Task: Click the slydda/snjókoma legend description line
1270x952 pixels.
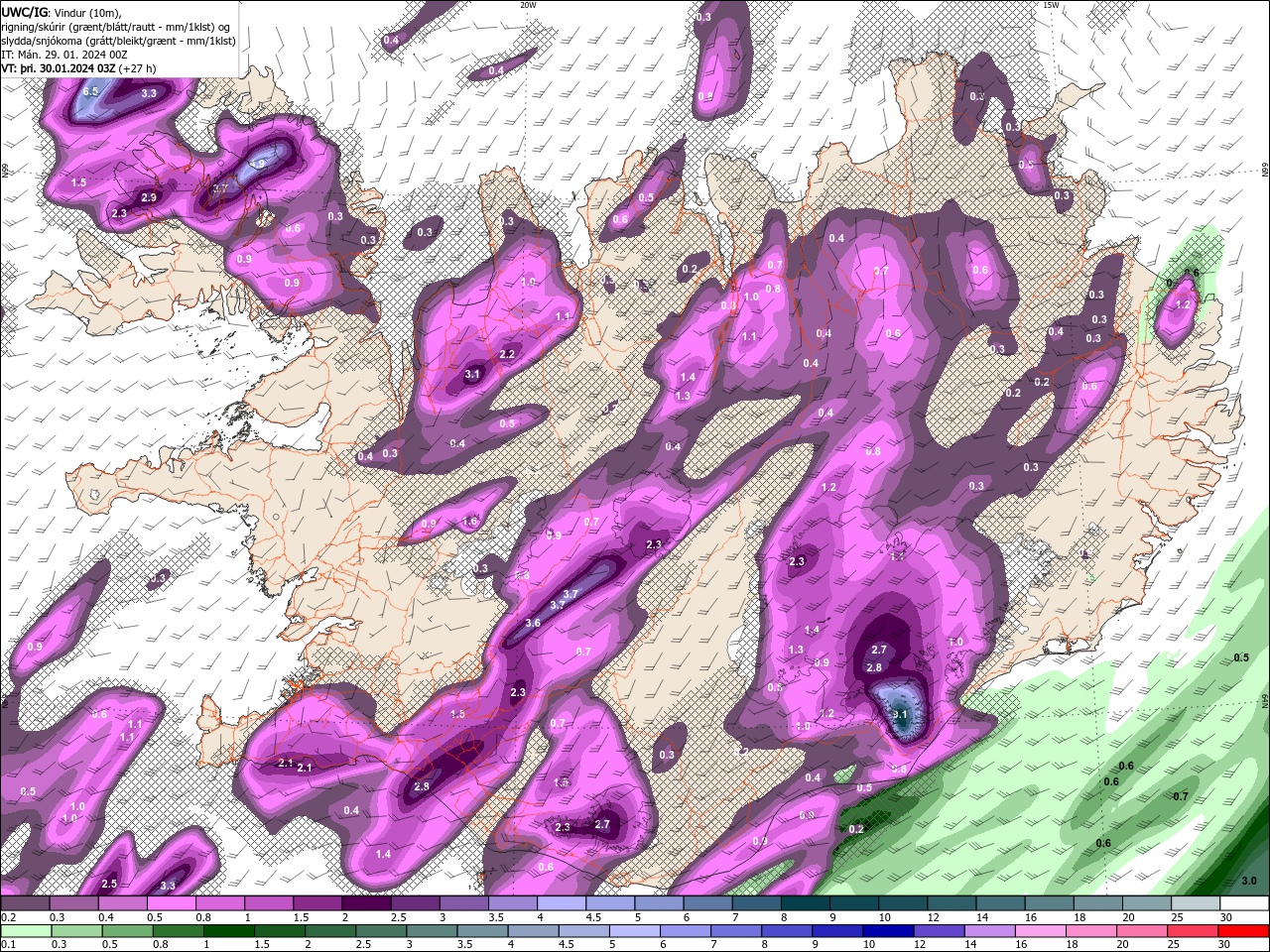Action: tap(119, 41)
